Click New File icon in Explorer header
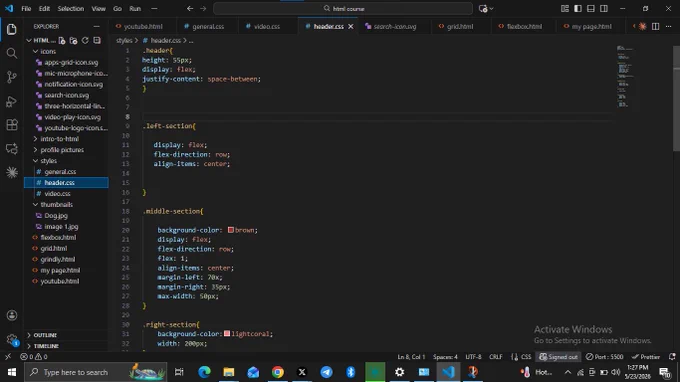Screen dimensions: 680x382 (x=62, y=40)
